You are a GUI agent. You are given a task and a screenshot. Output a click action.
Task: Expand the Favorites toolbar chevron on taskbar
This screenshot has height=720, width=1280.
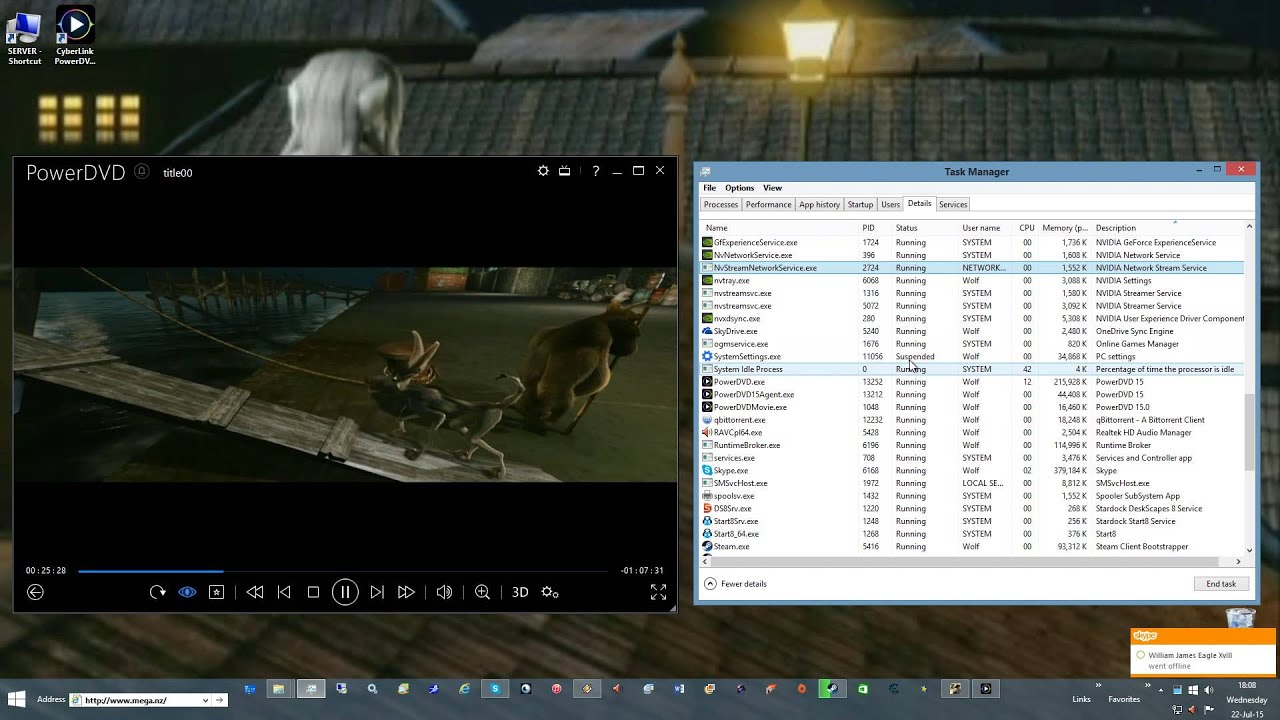click(x=1147, y=687)
